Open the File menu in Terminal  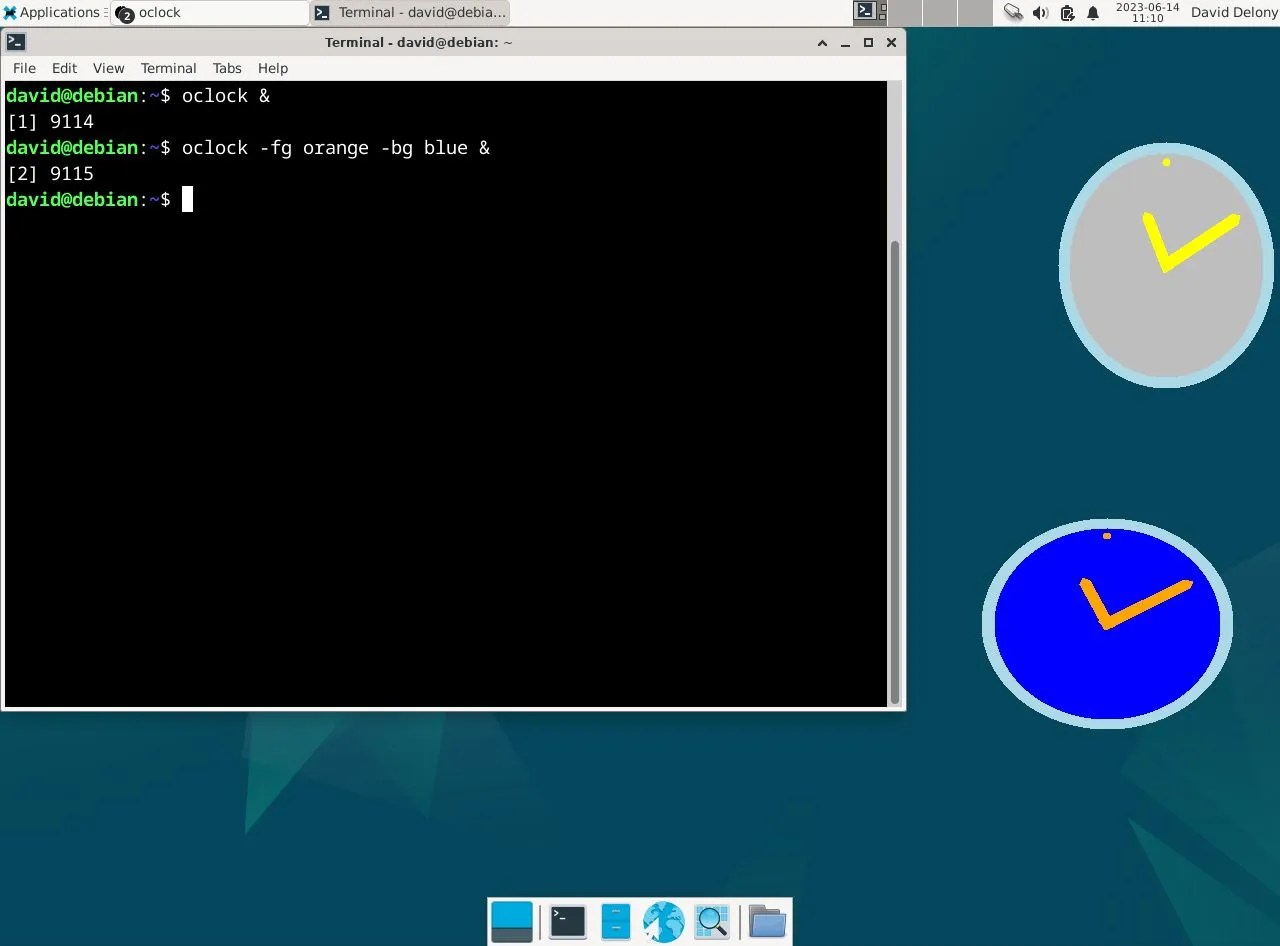tap(23, 68)
